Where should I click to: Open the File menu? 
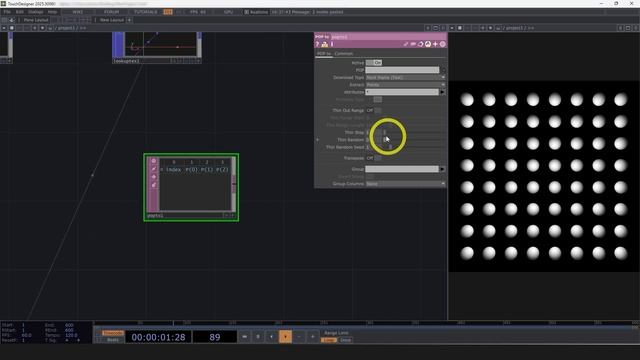(x=7, y=12)
